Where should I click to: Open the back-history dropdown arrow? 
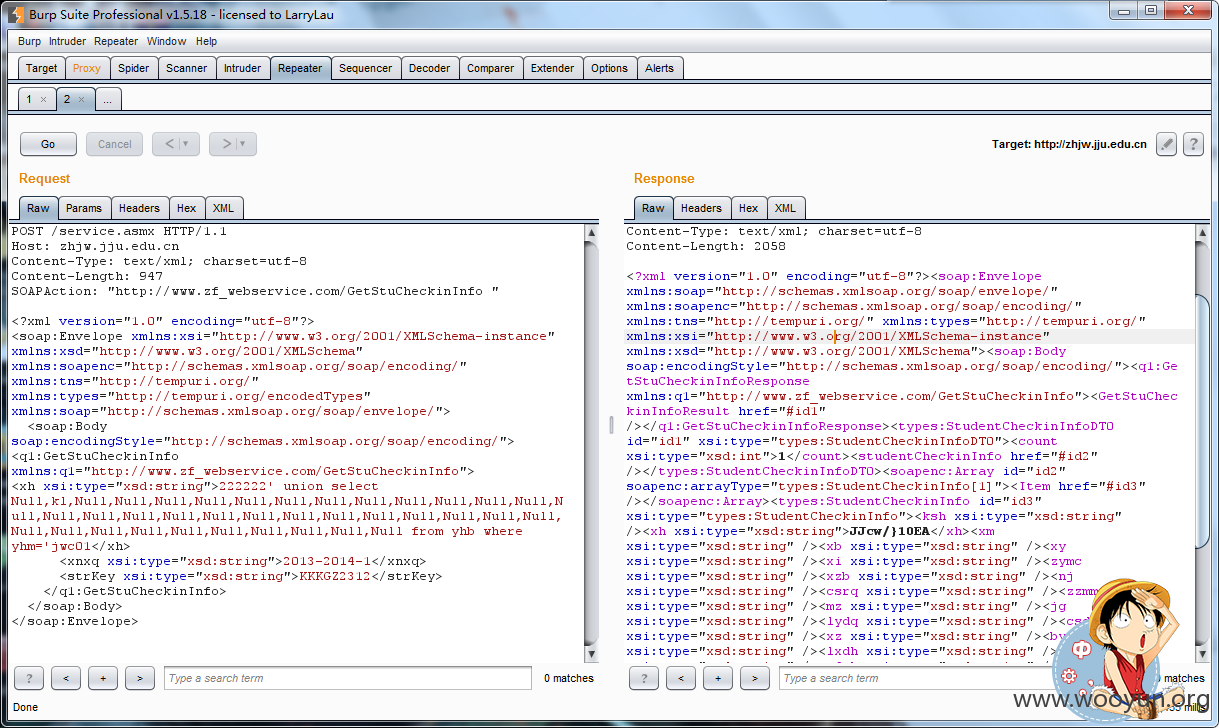184,144
